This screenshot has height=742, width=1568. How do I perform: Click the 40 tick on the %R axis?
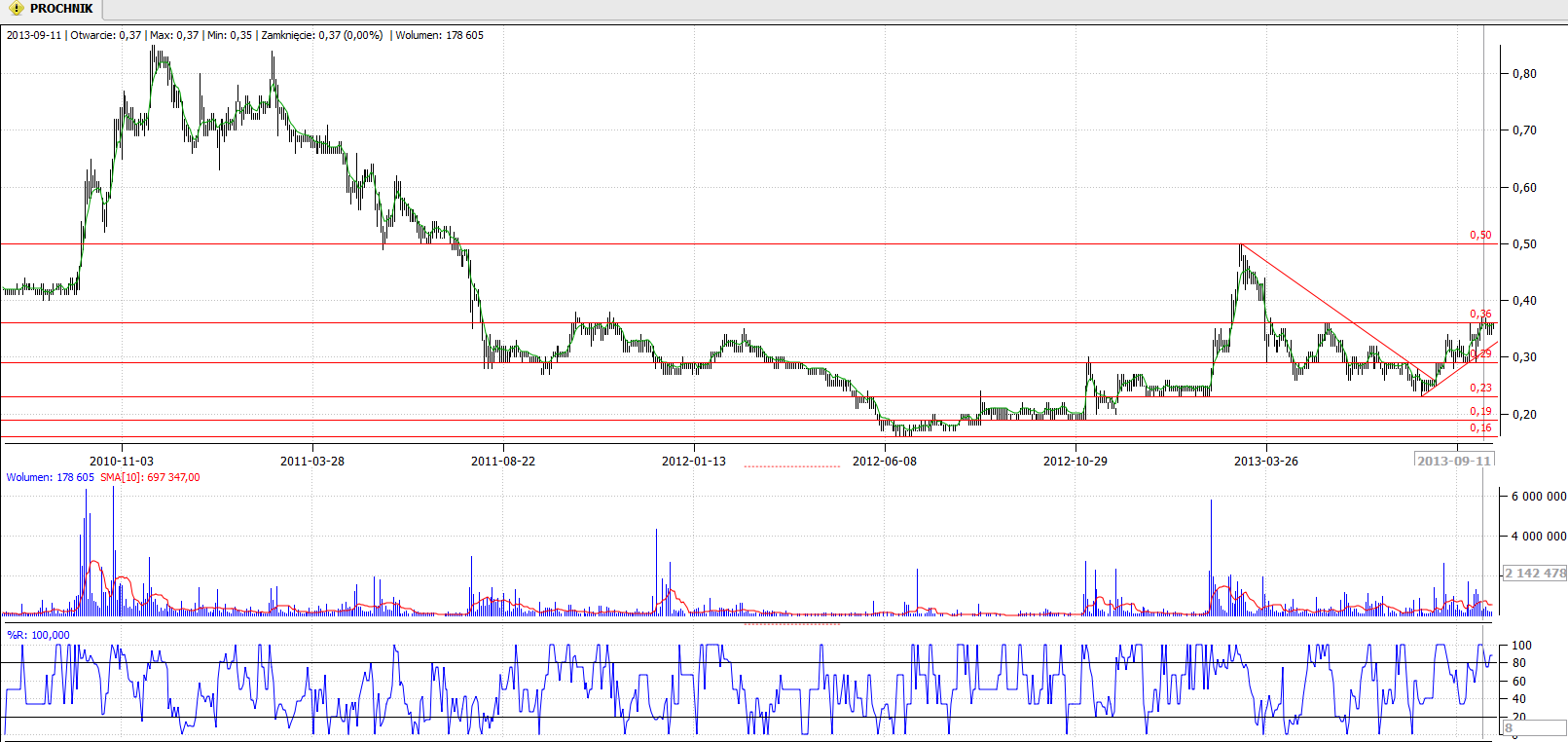click(x=1518, y=698)
